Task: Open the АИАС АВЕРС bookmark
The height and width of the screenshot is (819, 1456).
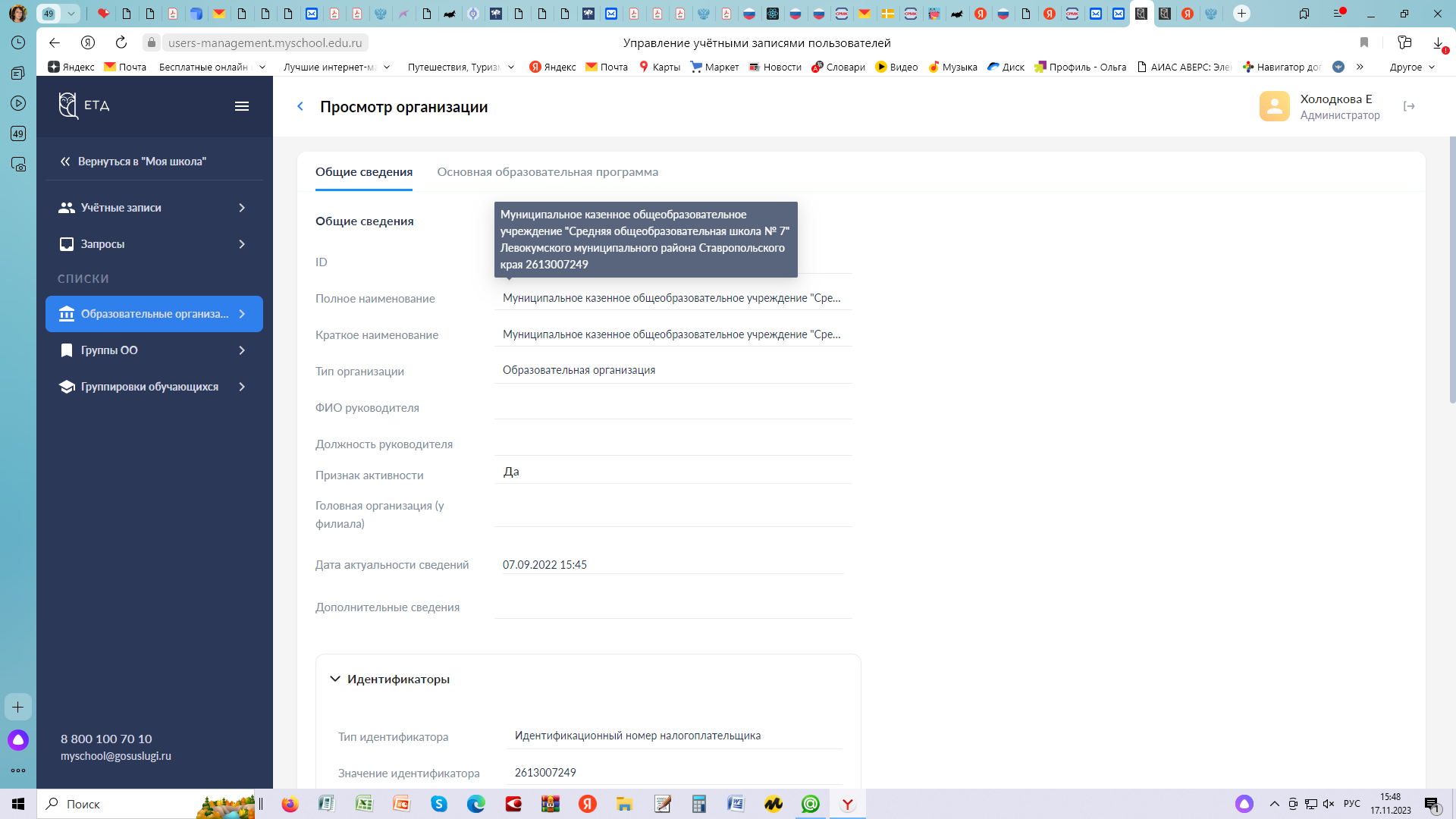Action: point(1184,67)
